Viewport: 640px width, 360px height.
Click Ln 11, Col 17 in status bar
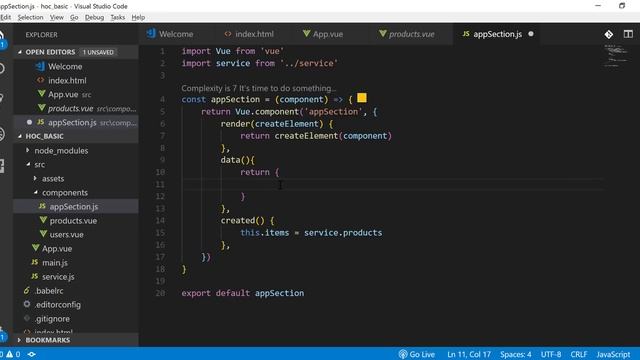(x=469, y=354)
